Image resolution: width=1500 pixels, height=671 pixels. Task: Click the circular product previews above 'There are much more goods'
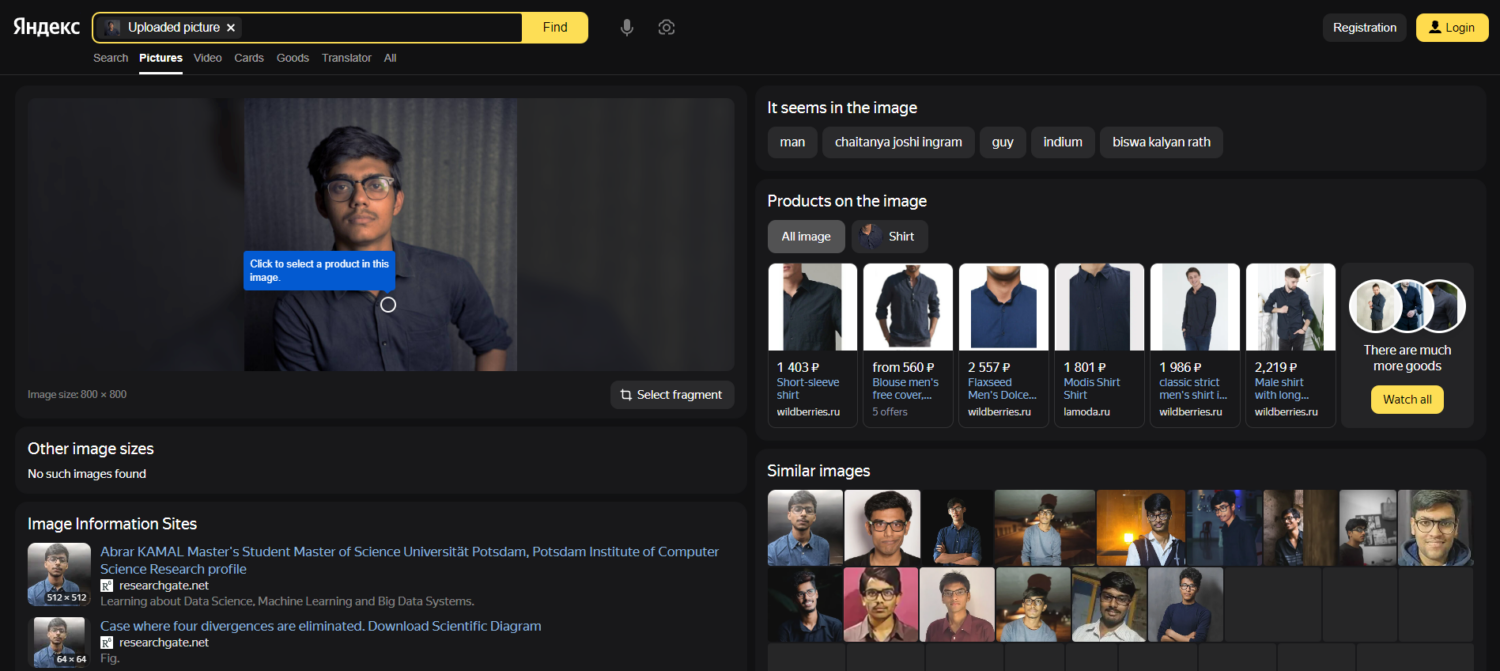[x=1407, y=306]
